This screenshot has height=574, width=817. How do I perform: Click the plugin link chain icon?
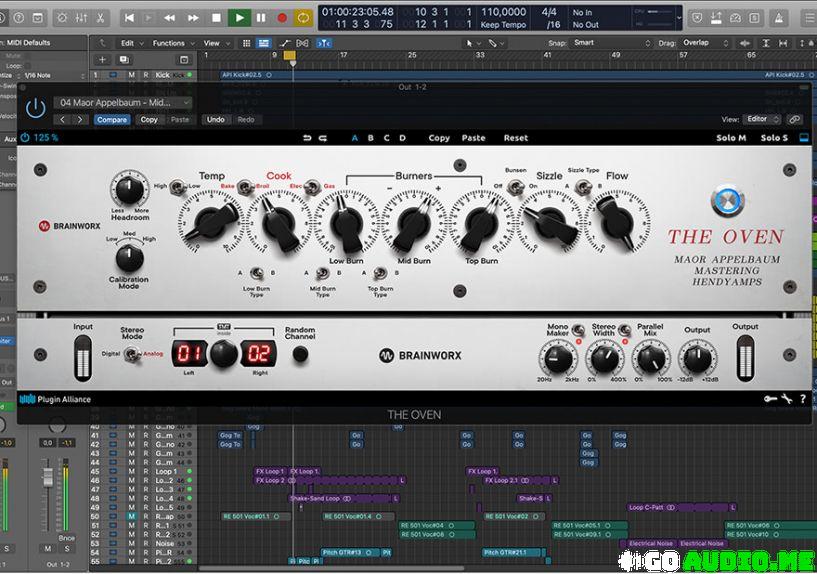pyautogui.click(x=795, y=119)
